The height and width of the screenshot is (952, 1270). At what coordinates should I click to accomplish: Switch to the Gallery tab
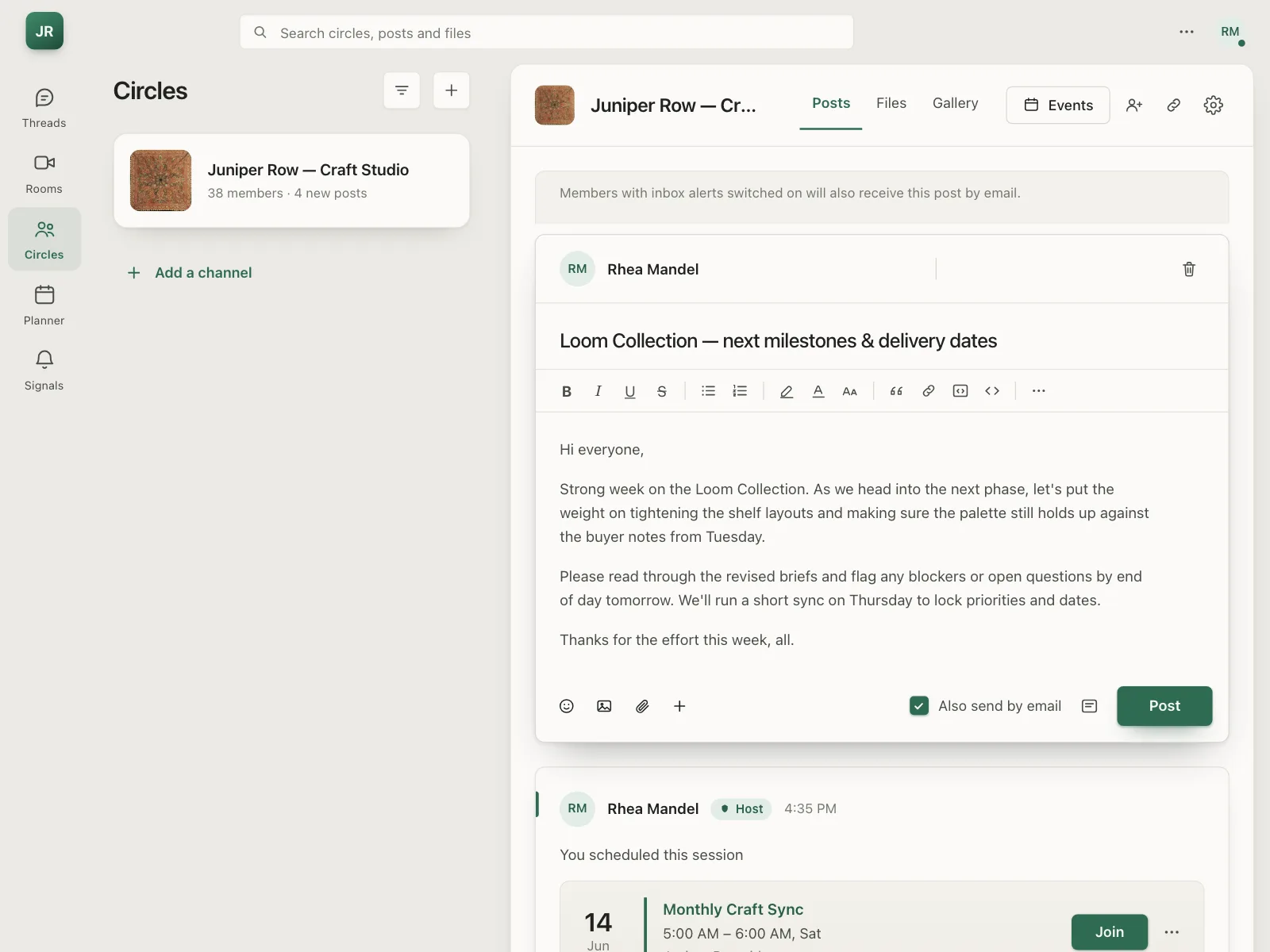click(956, 104)
